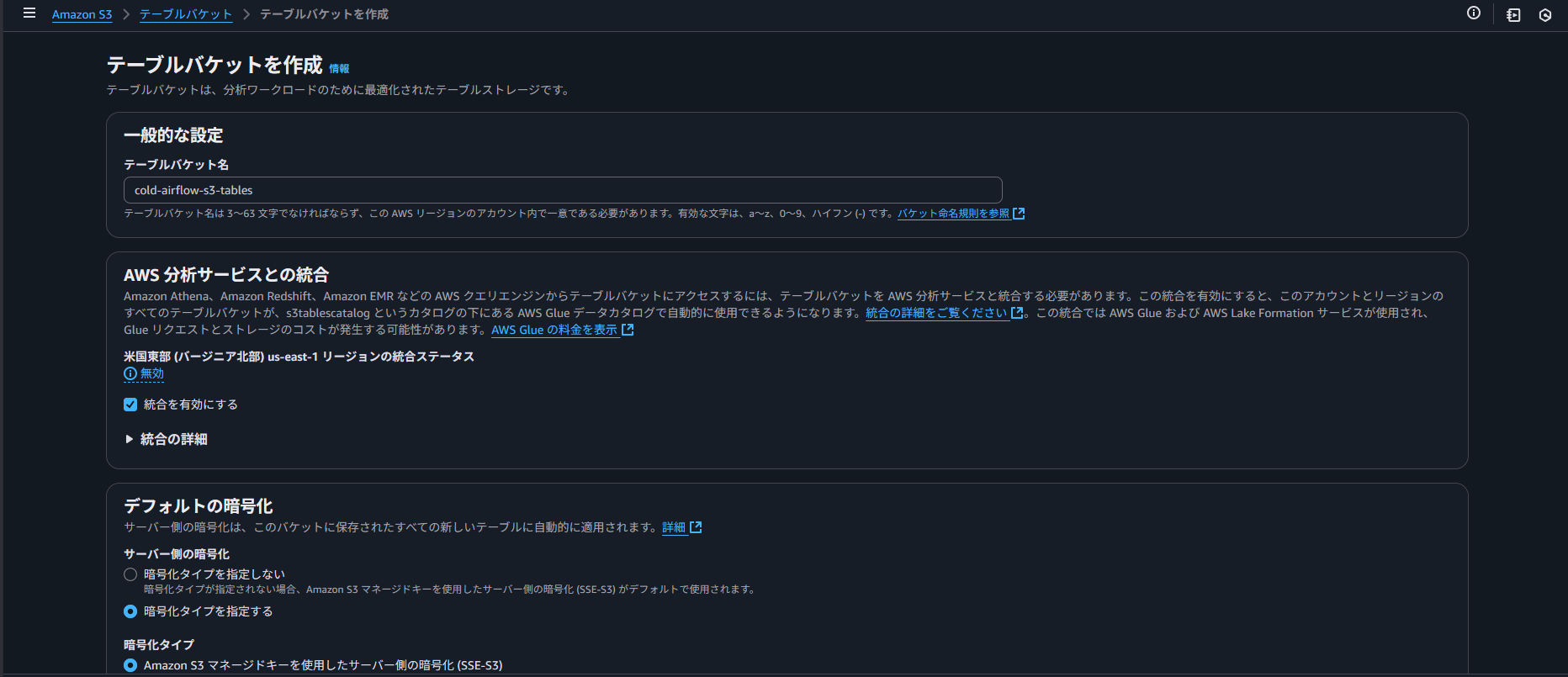Click the external link icon after バケット命名規則を参照
1568x677 pixels.
[1019, 214]
